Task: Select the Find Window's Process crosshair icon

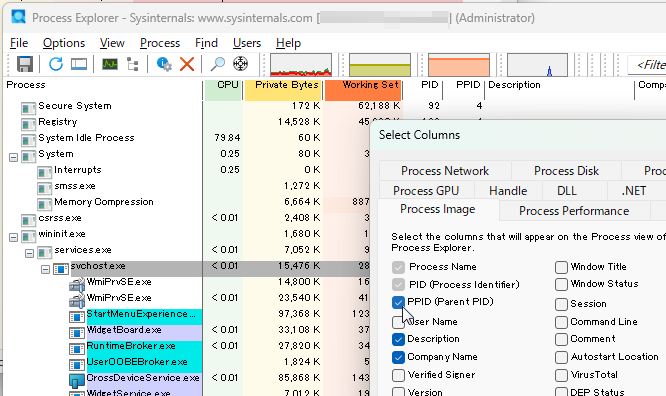Action: (240, 64)
